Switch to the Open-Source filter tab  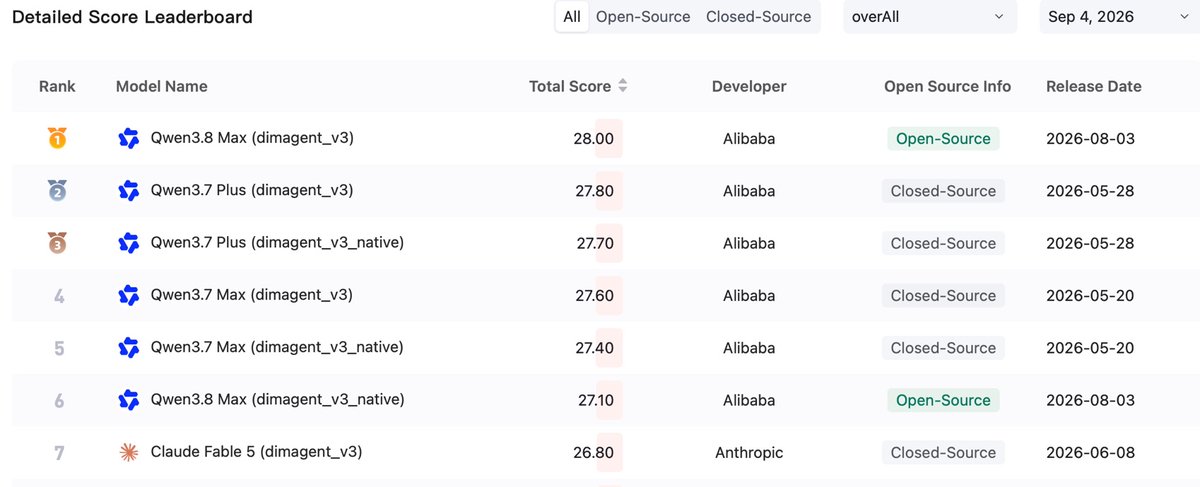click(643, 17)
